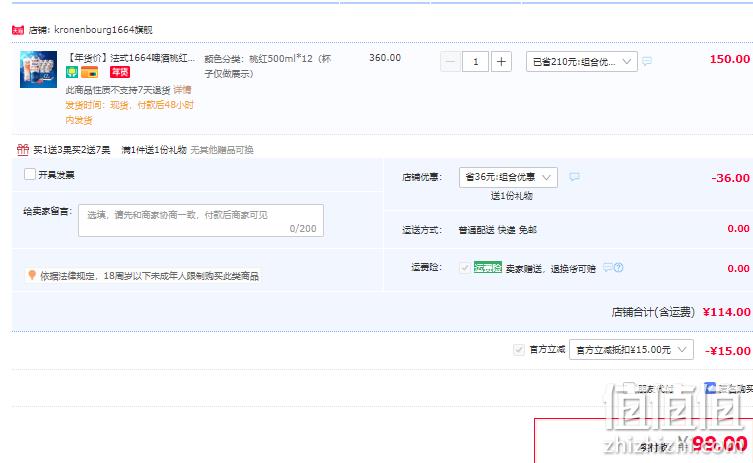Click the chat bubble icon beside 省36元 dropdown
Viewport: 753px width, 463px height.
pyautogui.click(x=574, y=177)
